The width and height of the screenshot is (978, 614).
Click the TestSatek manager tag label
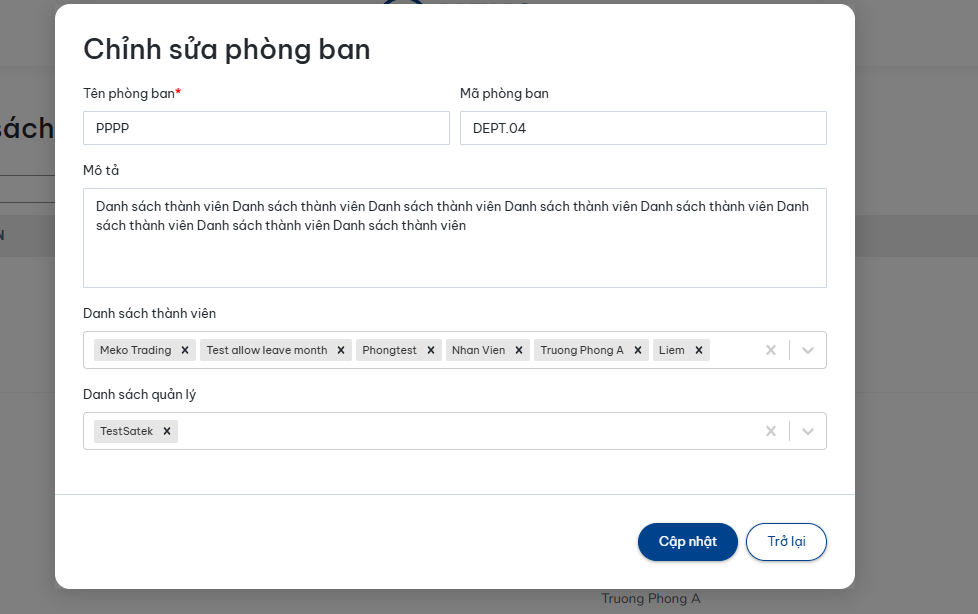pyautogui.click(x=127, y=431)
